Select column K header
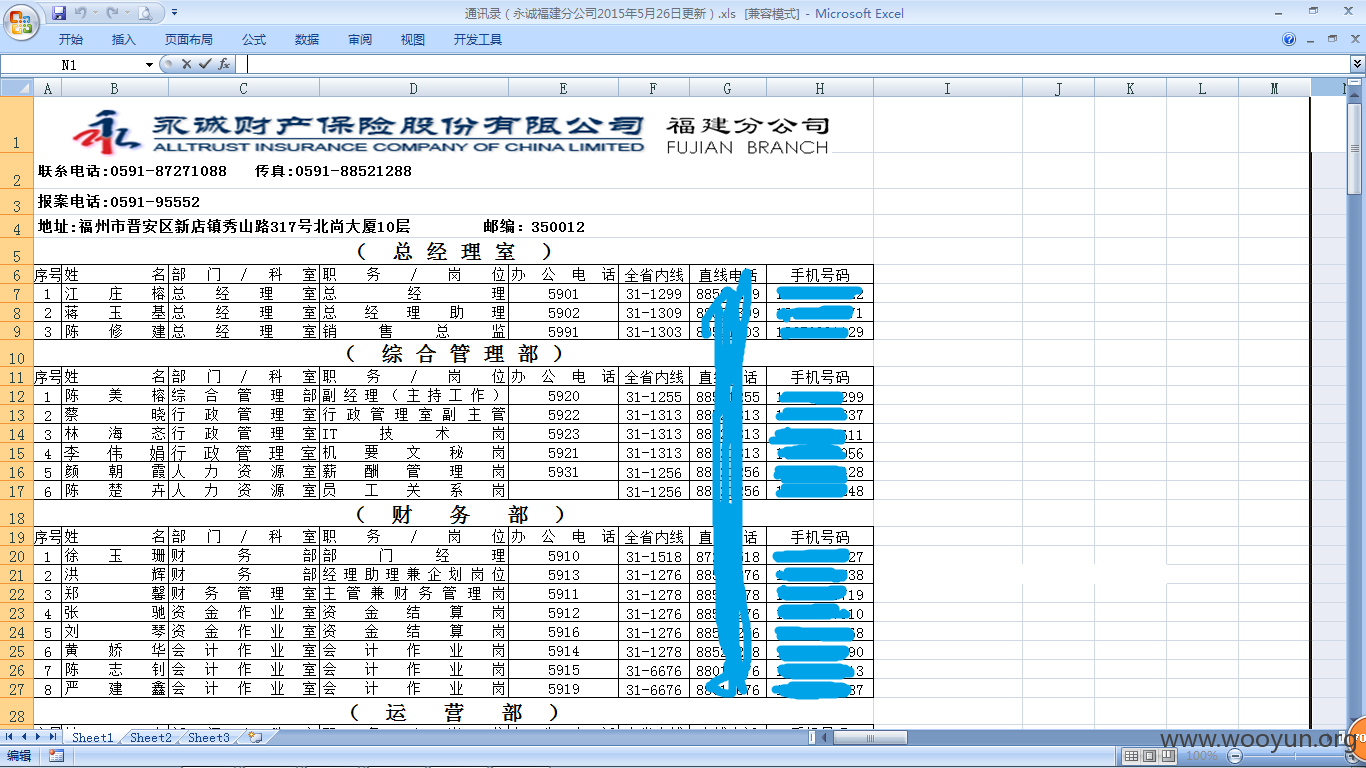 (1130, 88)
